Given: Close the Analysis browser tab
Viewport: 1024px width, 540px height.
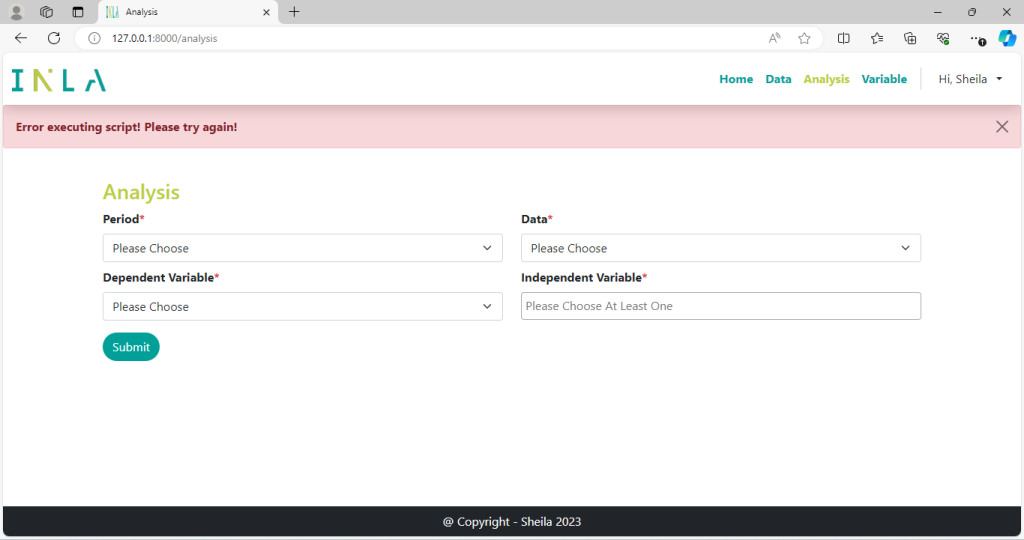Looking at the screenshot, I should tap(266, 12).
